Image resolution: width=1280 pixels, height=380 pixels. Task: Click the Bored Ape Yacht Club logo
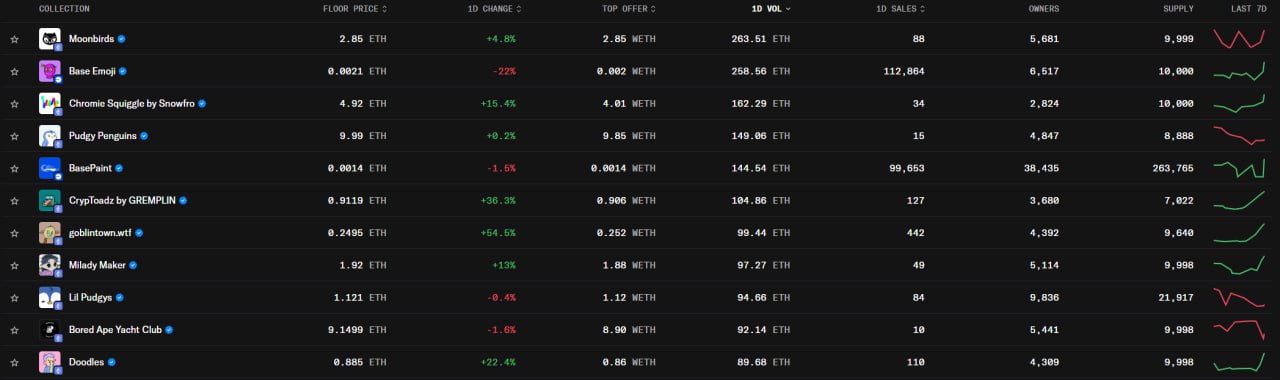[x=50, y=330]
